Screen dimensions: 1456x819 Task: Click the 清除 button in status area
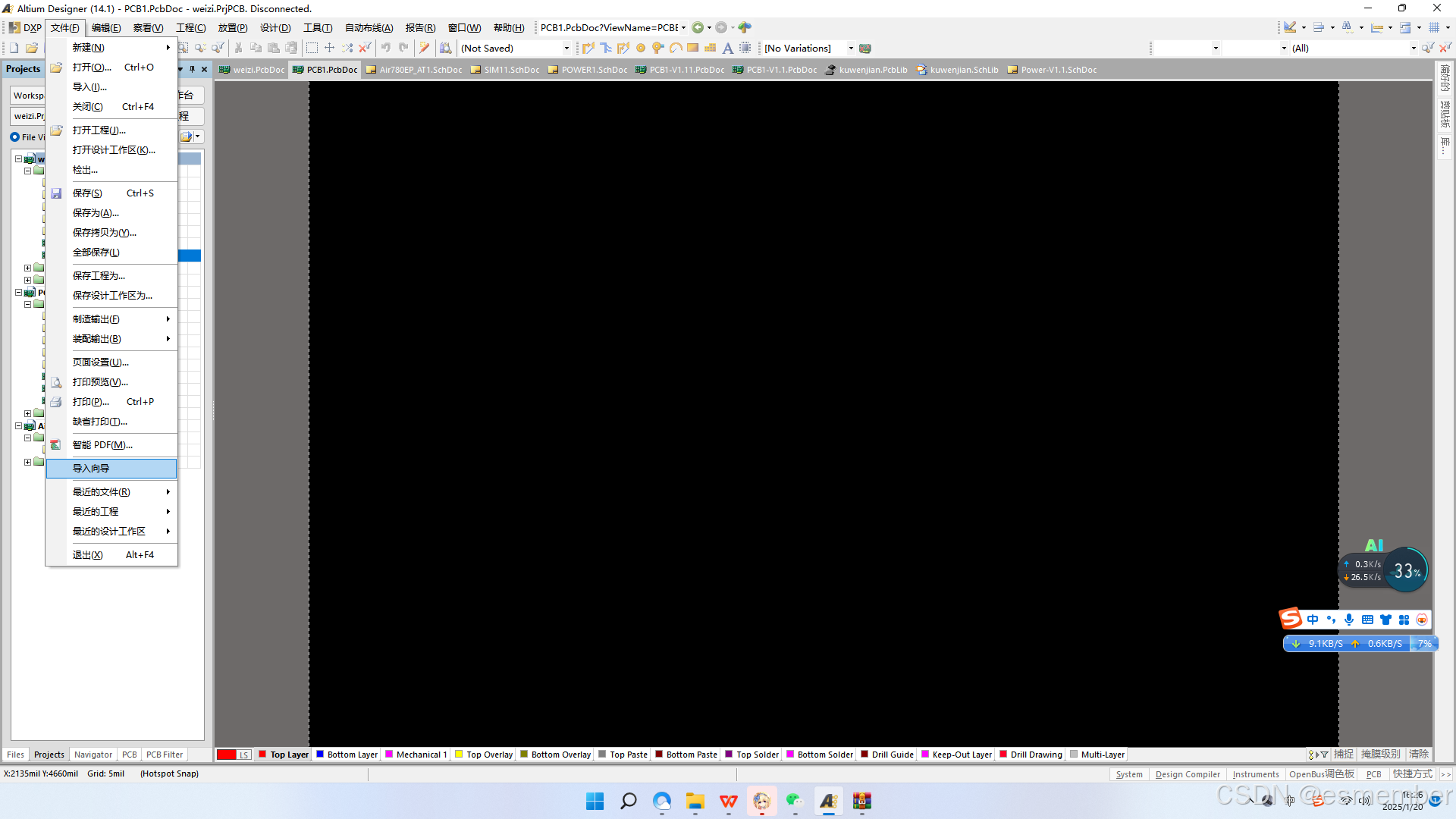coord(1418,754)
